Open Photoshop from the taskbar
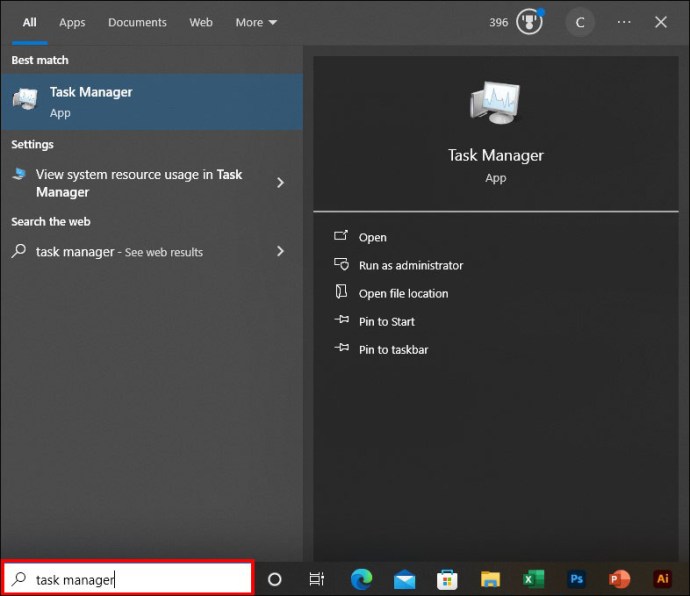This screenshot has width=690, height=596. point(576,579)
